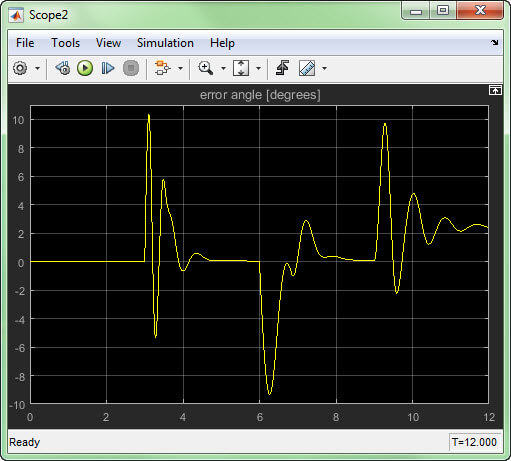This screenshot has height=461, width=511.
Task: Maximize axes using the plot corner icon
Action: [x=495, y=90]
